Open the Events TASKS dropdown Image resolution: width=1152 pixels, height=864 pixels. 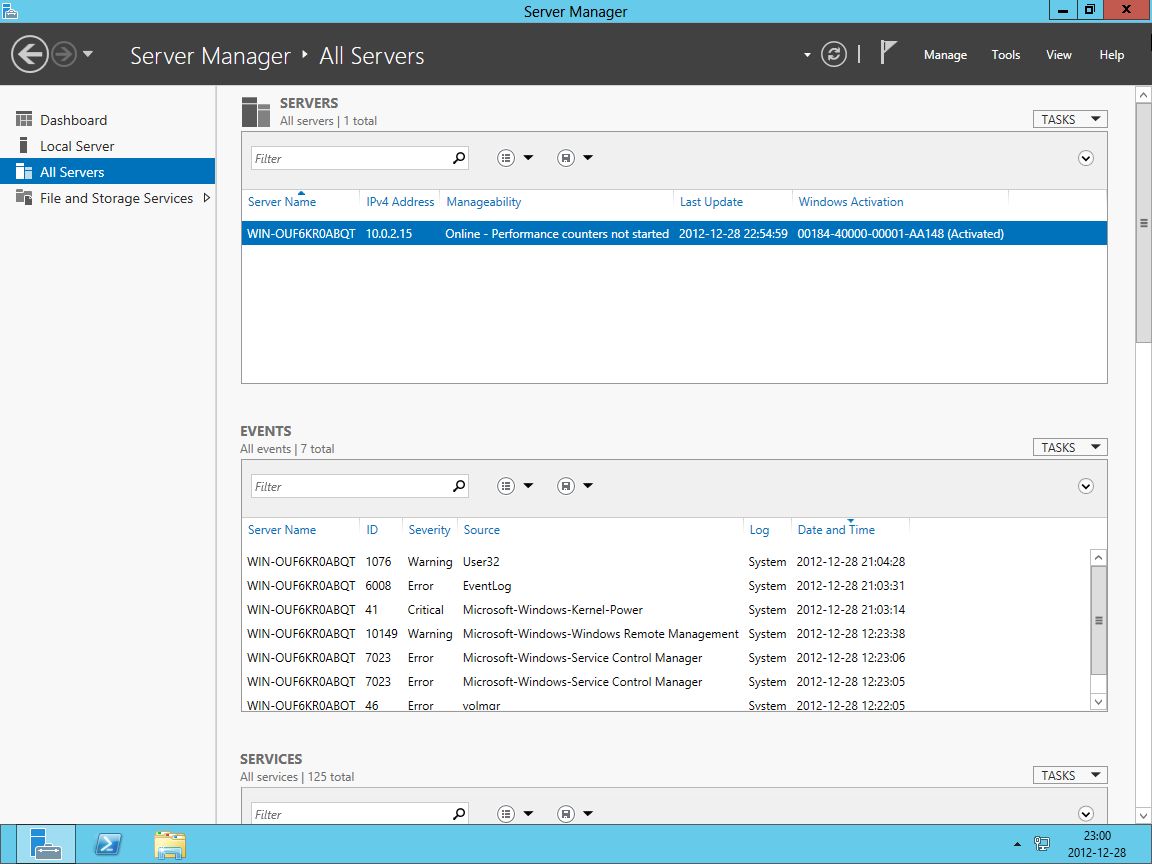1070,447
